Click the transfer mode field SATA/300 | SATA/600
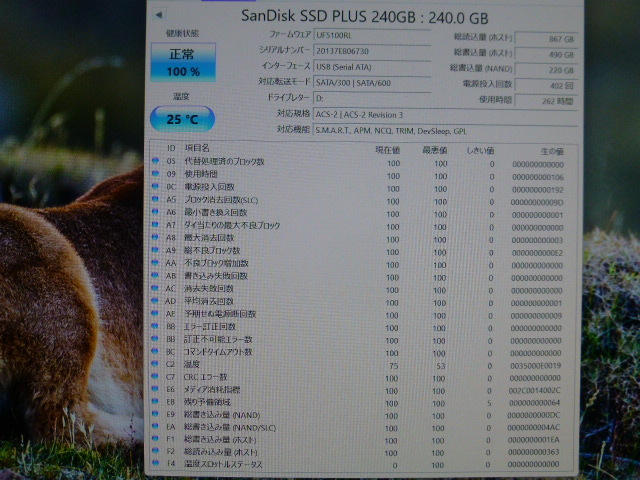Image resolution: width=640 pixels, height=480 pixels. [x=372, y=83]
